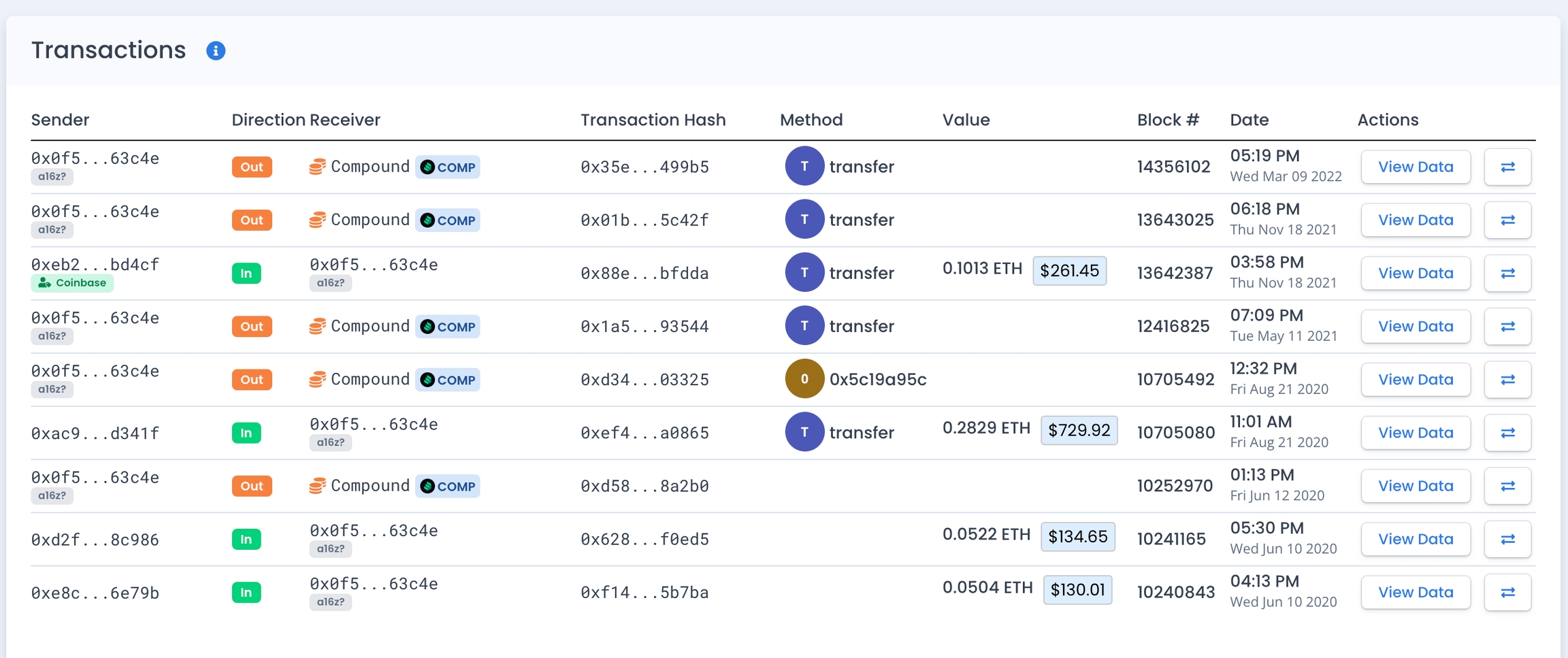Click the $261.45 value badge

[1069, 271]
